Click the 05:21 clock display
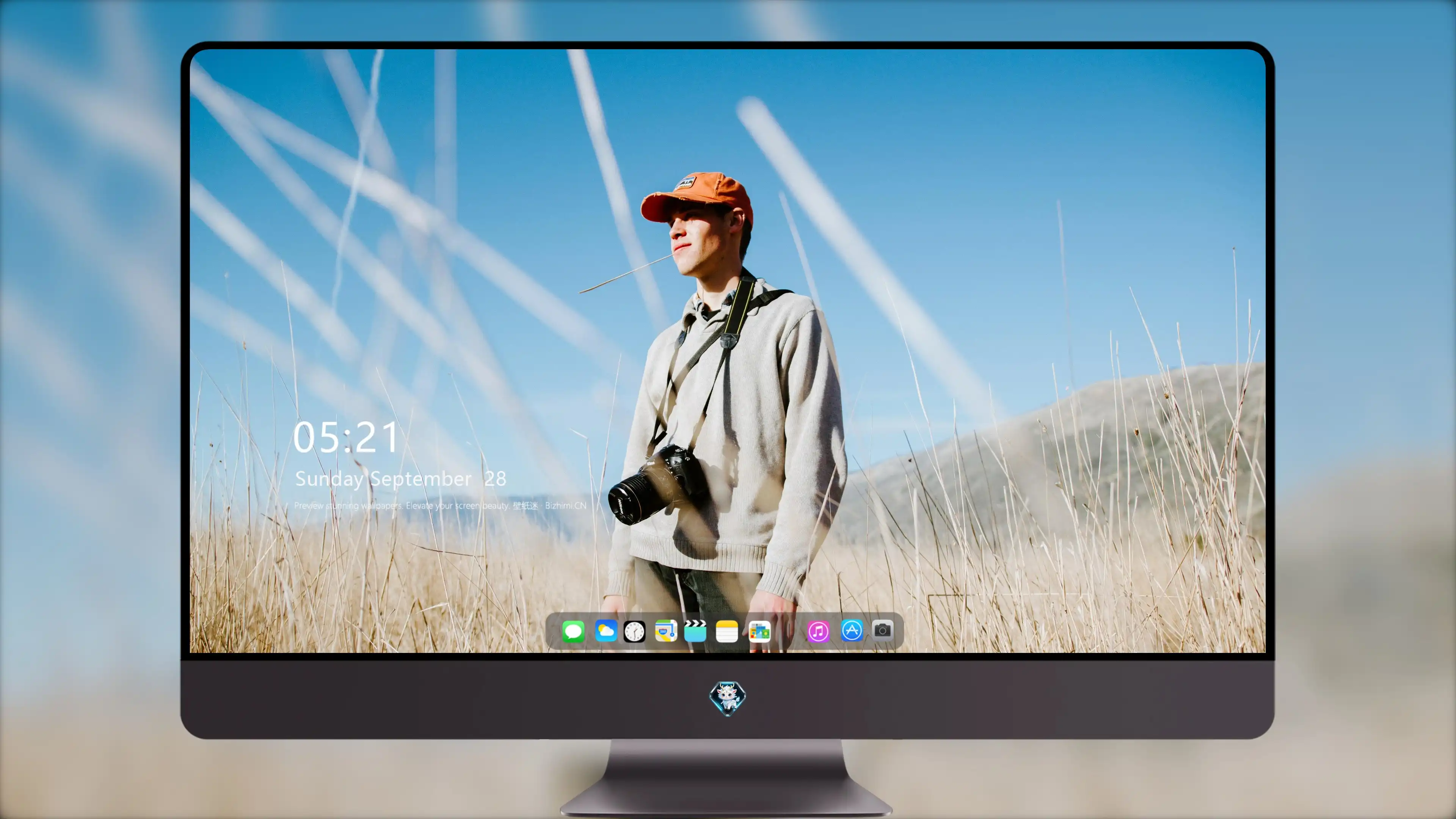 345,438
